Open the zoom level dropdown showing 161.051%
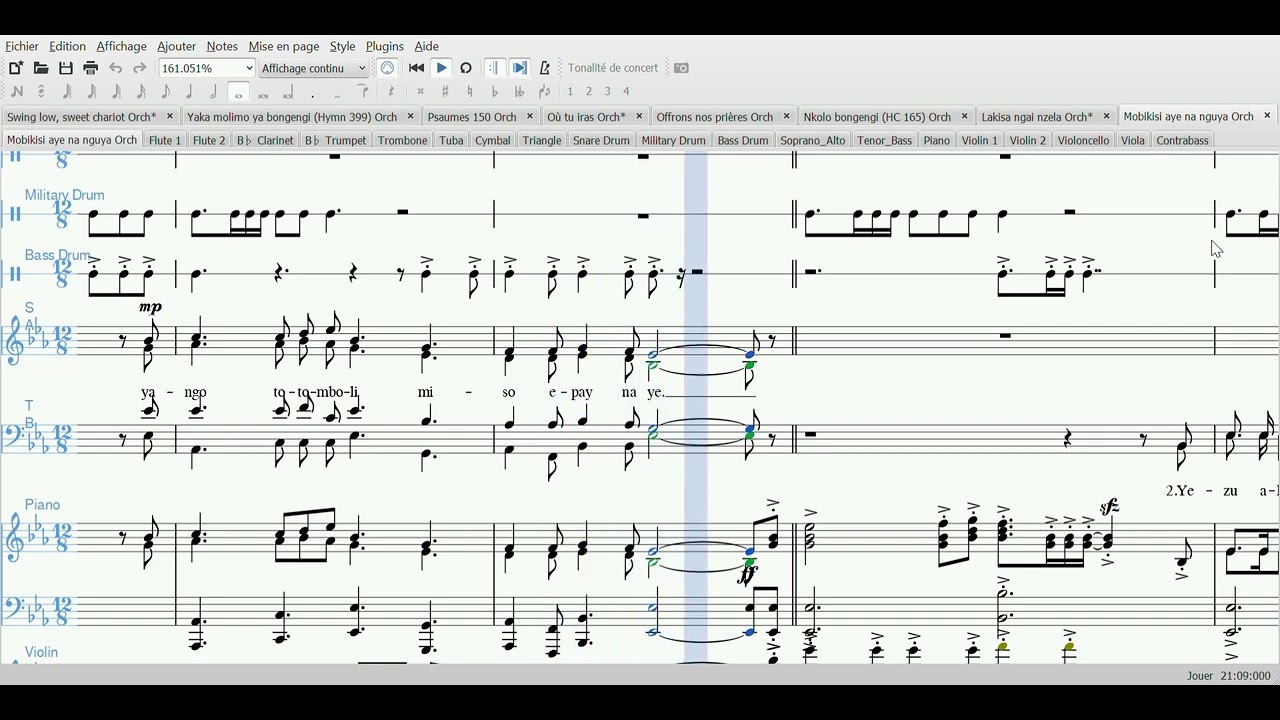The width and height of the screenshot is (1280, 720). coord(207,68)
